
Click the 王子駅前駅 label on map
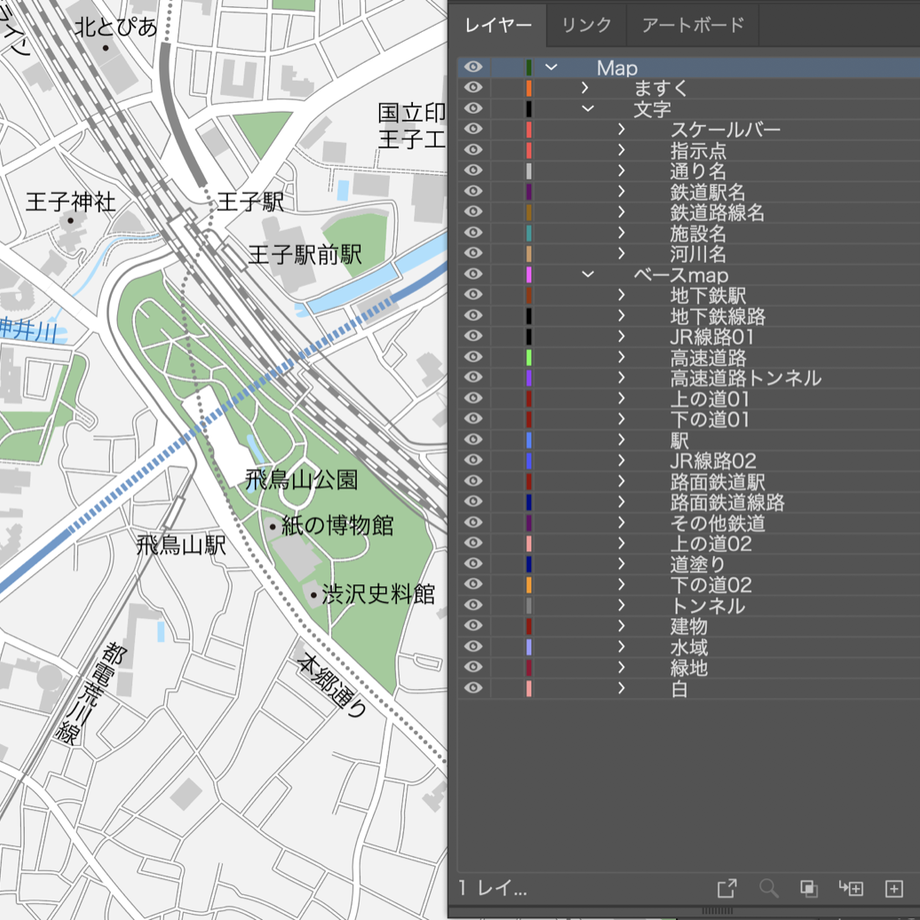pyautogui.click(x=305, y=255)
